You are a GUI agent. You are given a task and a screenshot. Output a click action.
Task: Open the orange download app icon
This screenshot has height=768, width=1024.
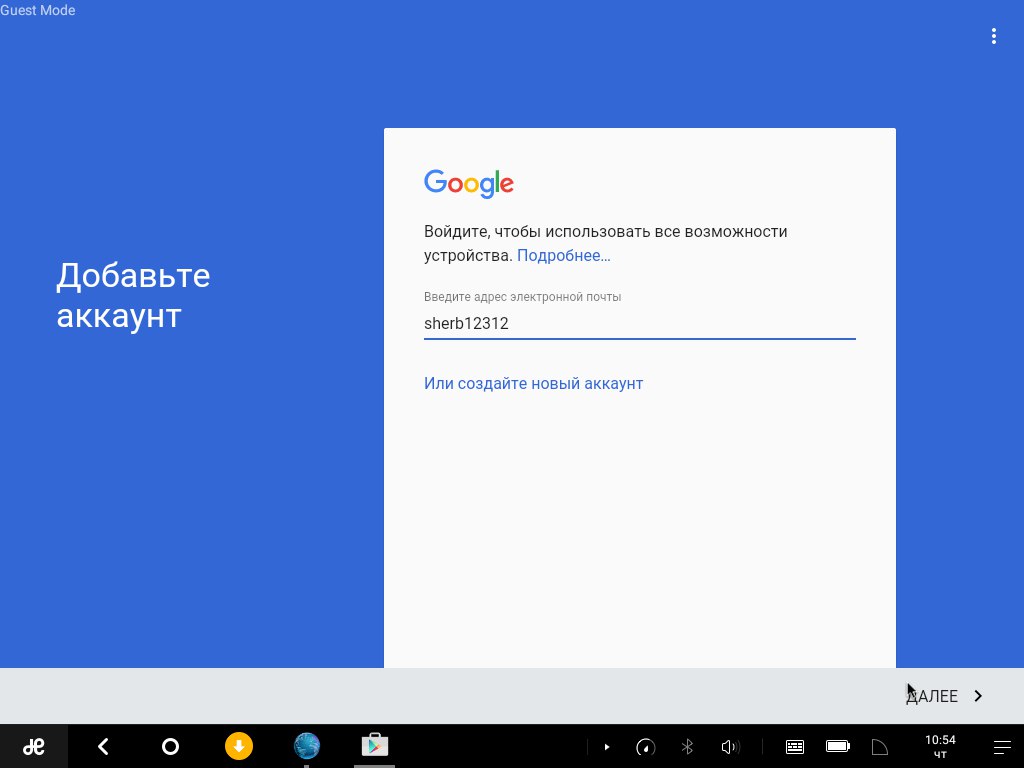(x=239, y=746)
